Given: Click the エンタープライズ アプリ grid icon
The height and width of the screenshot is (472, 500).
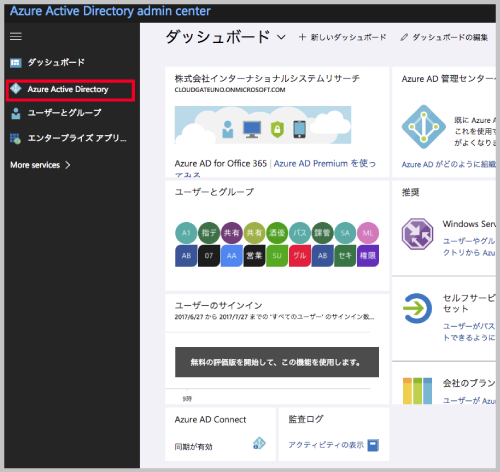Looking at the screenshot, I should click(16, 138).
